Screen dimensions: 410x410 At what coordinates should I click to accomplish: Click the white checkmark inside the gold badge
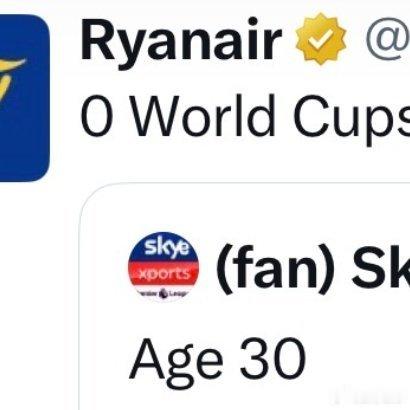(x=320, y=39)
